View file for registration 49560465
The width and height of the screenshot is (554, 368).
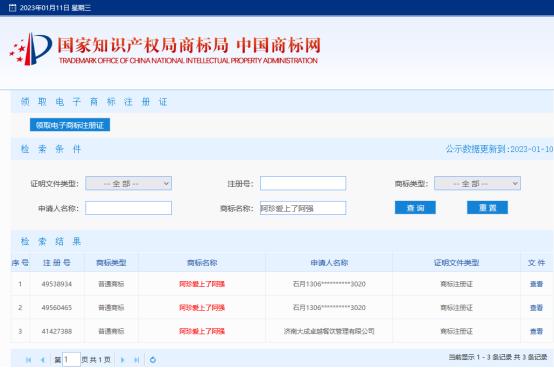[536, 308]
